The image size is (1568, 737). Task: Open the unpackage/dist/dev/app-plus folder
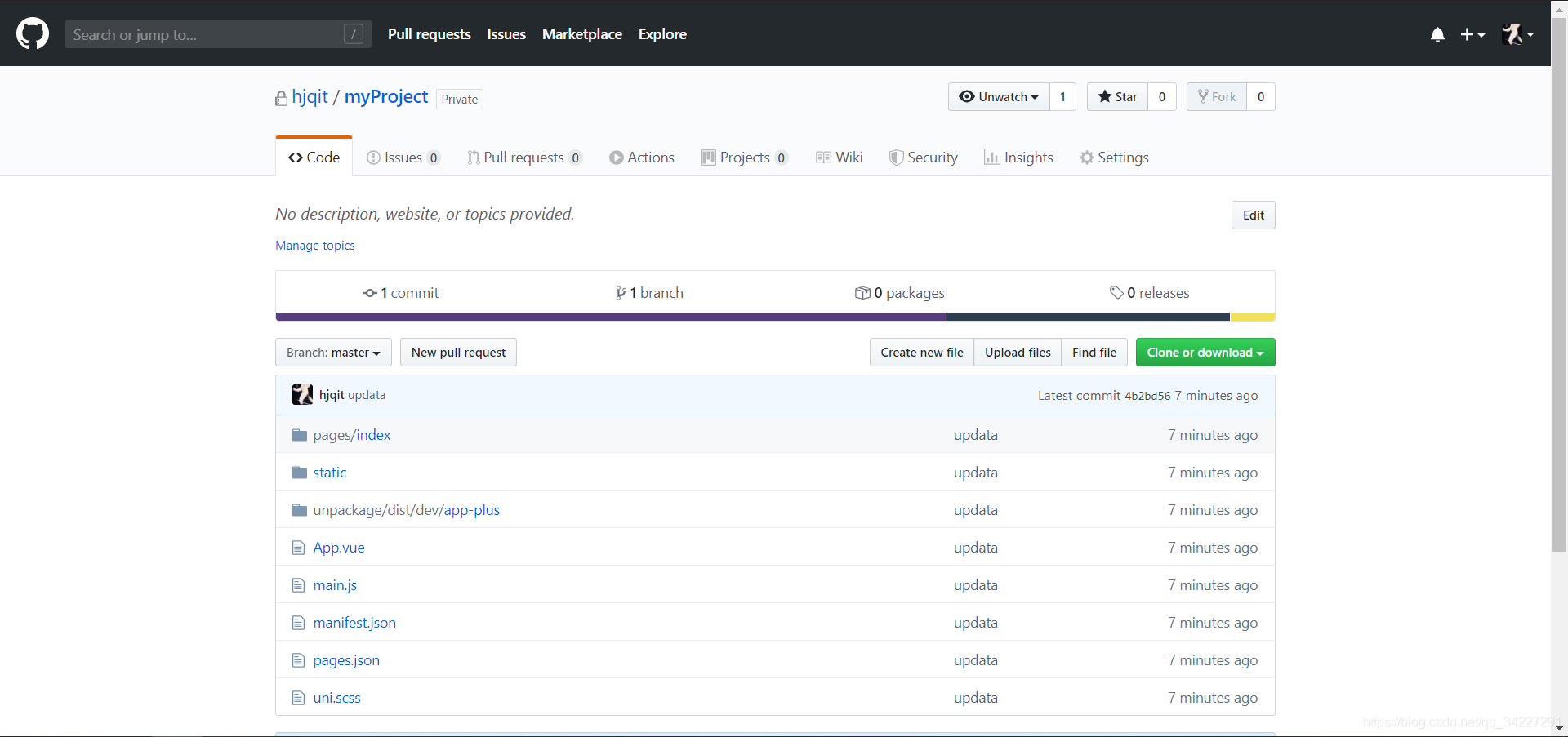[407, 510]
